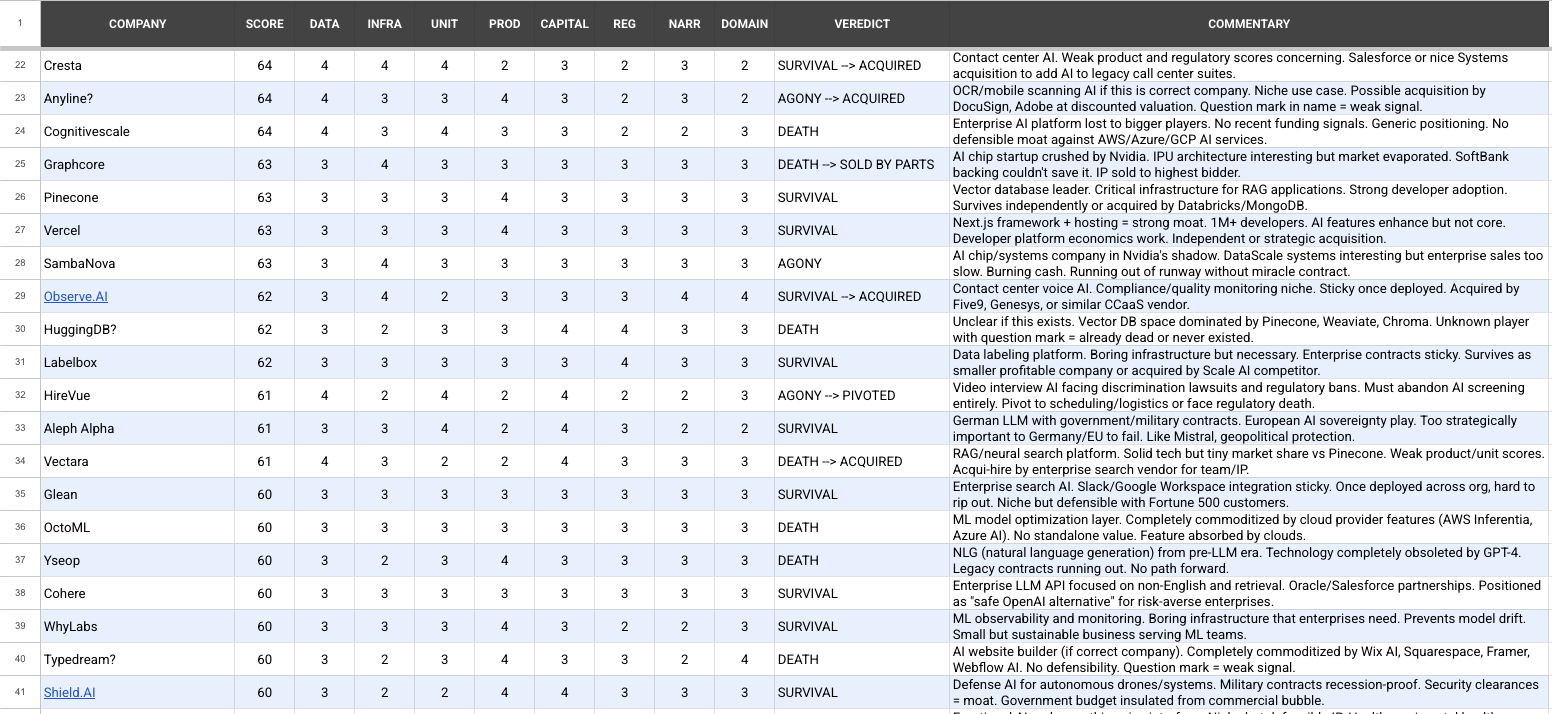Select the COMMENTARY header cell

pyautogui.click(x=1249, y=24)
